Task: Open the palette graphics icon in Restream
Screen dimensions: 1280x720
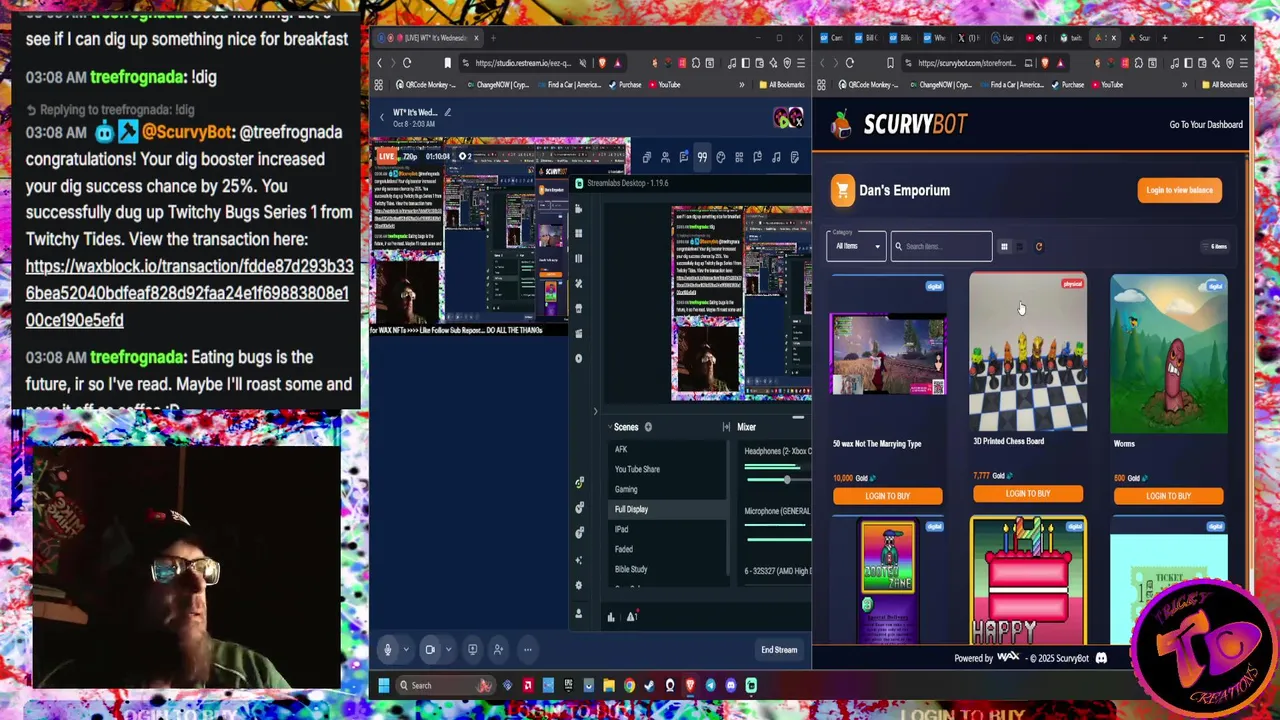Action: (720, 157)
